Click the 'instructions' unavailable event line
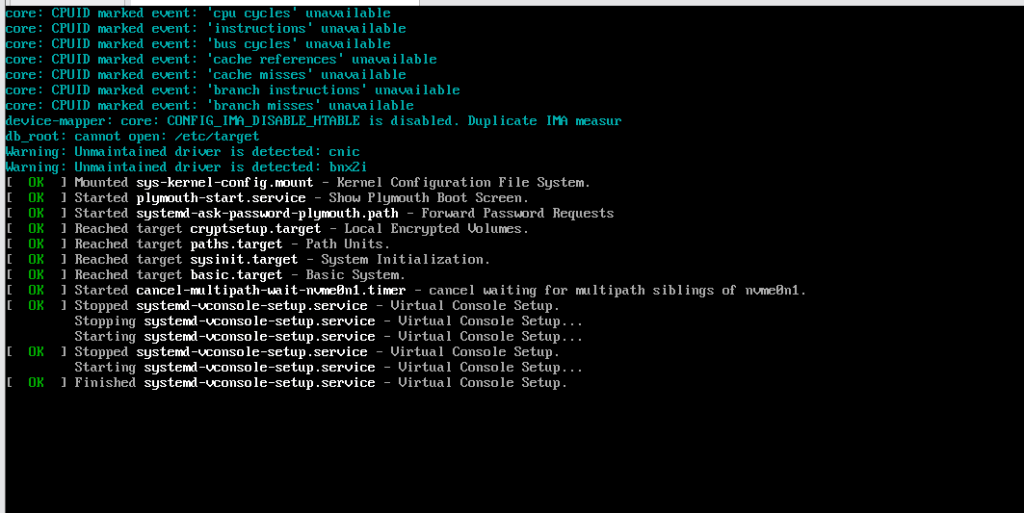The width and height of the screenshot is (1024, 513). point(205,28)
